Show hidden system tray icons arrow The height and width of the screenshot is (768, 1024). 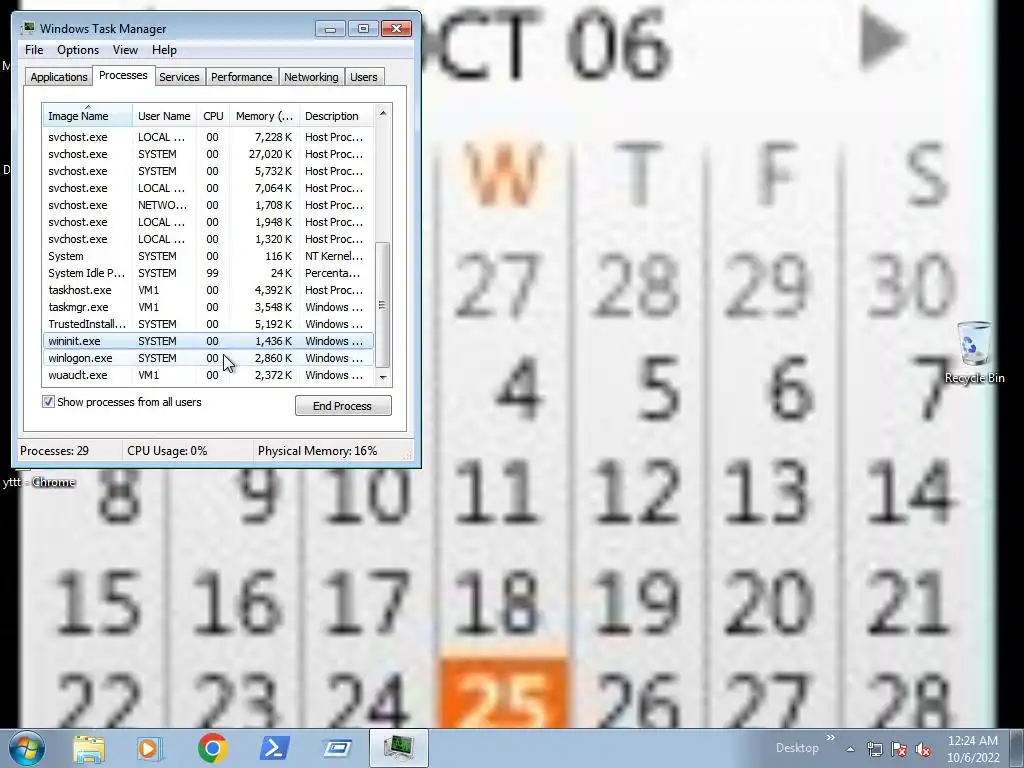pos(850,750)
